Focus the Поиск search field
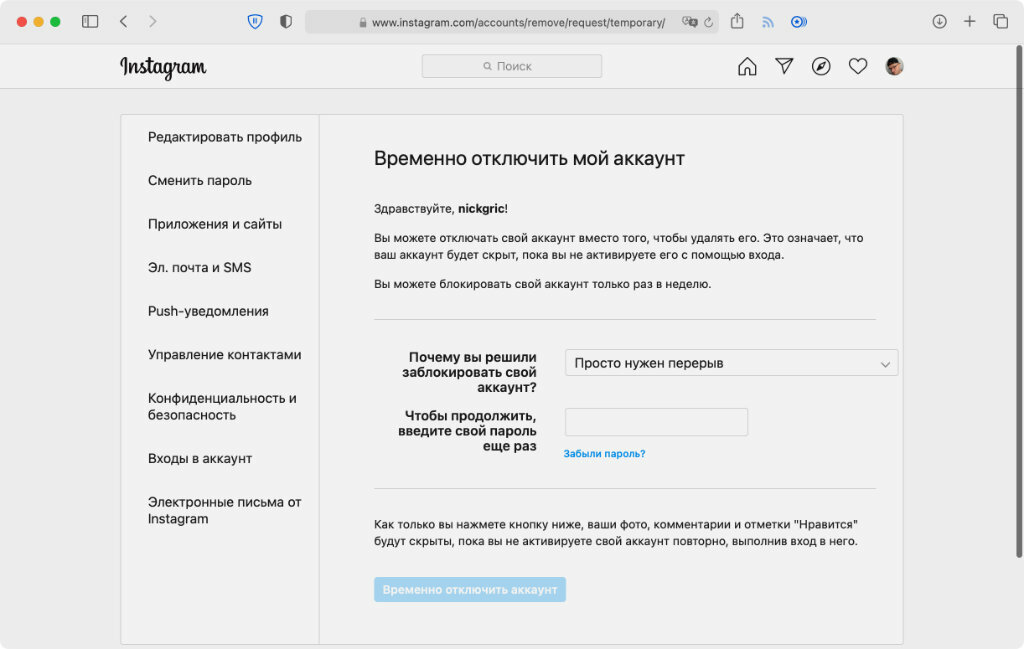The width and height of the screenshot is (1024, 649). (511, 66)
